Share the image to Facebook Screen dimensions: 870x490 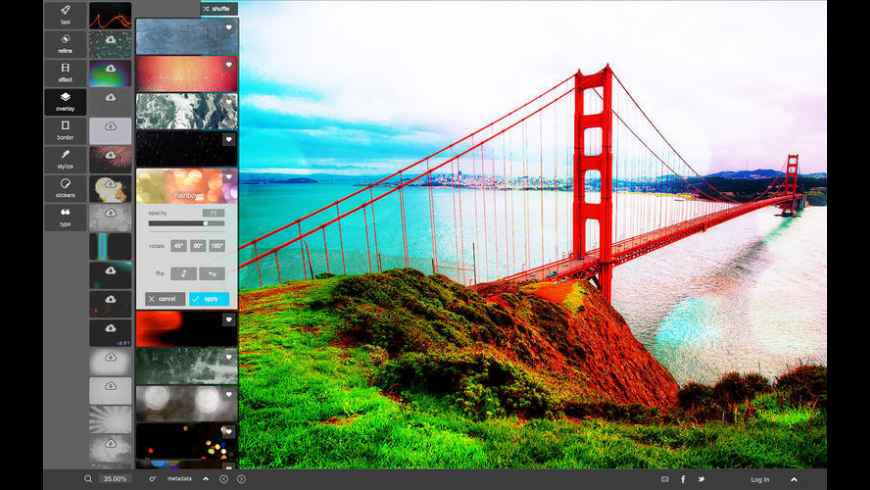coord(683,479)
